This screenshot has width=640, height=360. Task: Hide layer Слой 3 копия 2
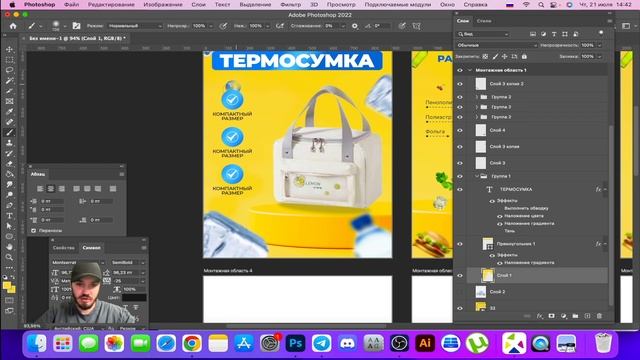[x=460, y=84]
